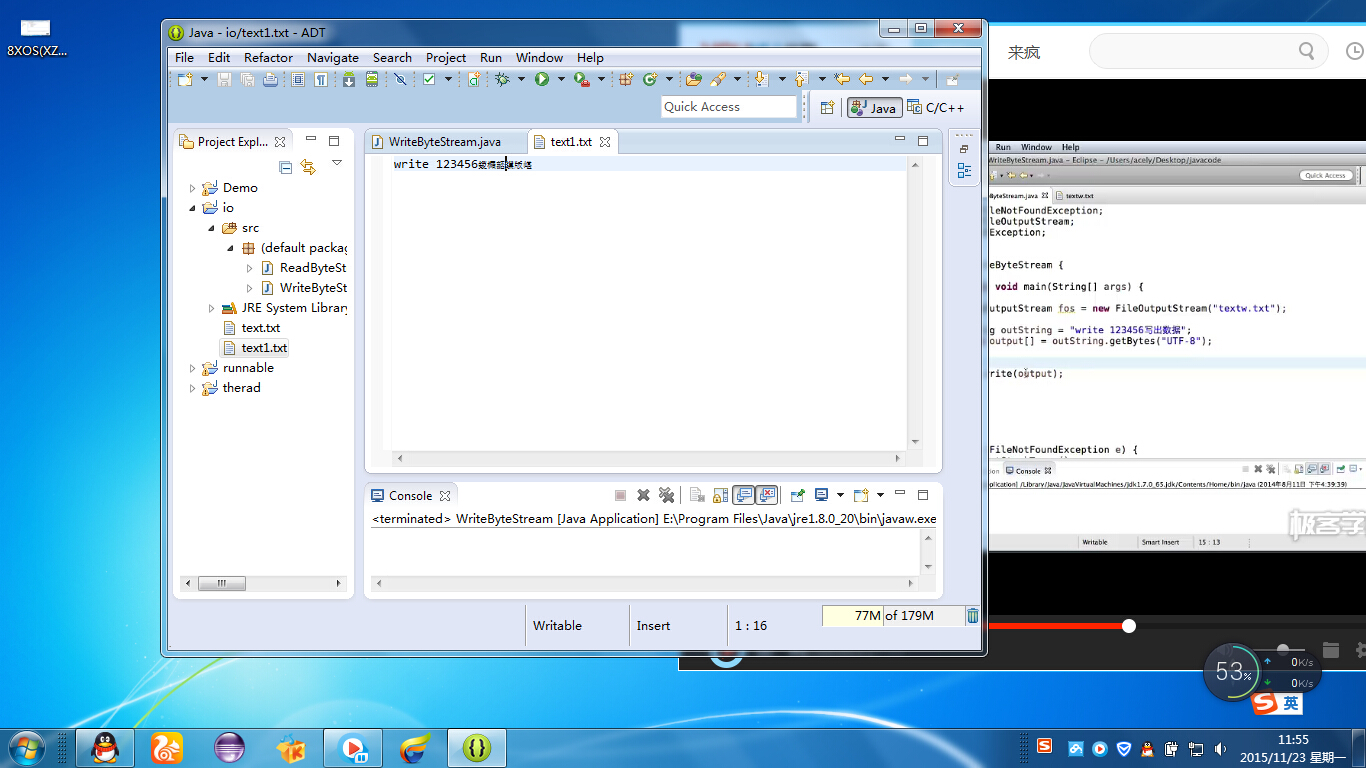
Task: Toggle Link with Editor in Project Explorer
Action: pyautogui.click(x=308, y=168)
